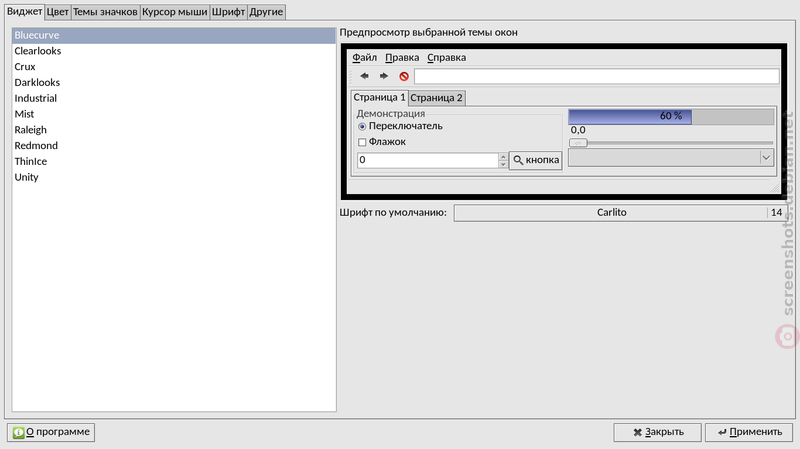Click the кнопка search button in preview

coord(535,160)
